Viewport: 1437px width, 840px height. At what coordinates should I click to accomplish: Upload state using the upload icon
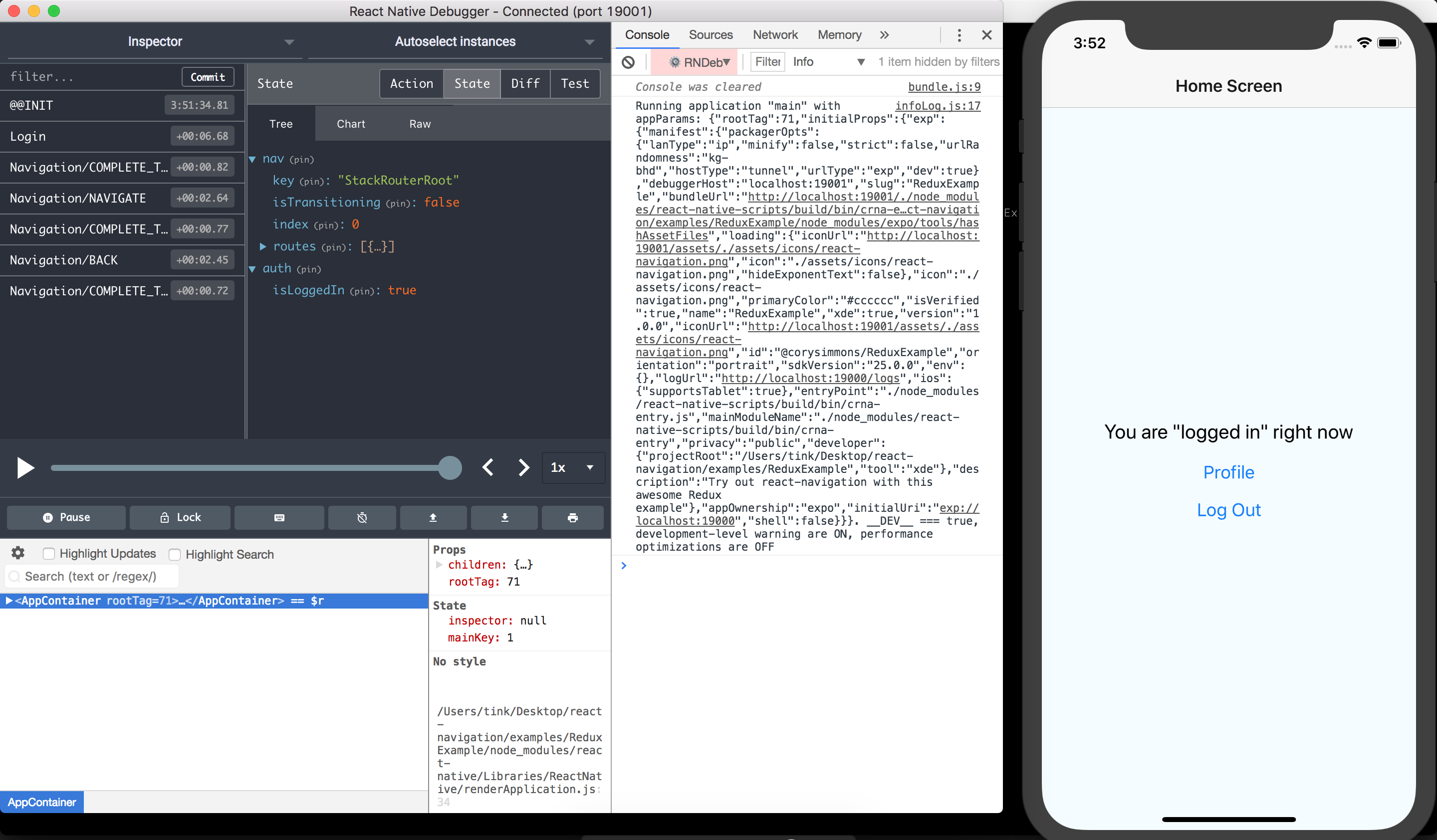point(433,517)
